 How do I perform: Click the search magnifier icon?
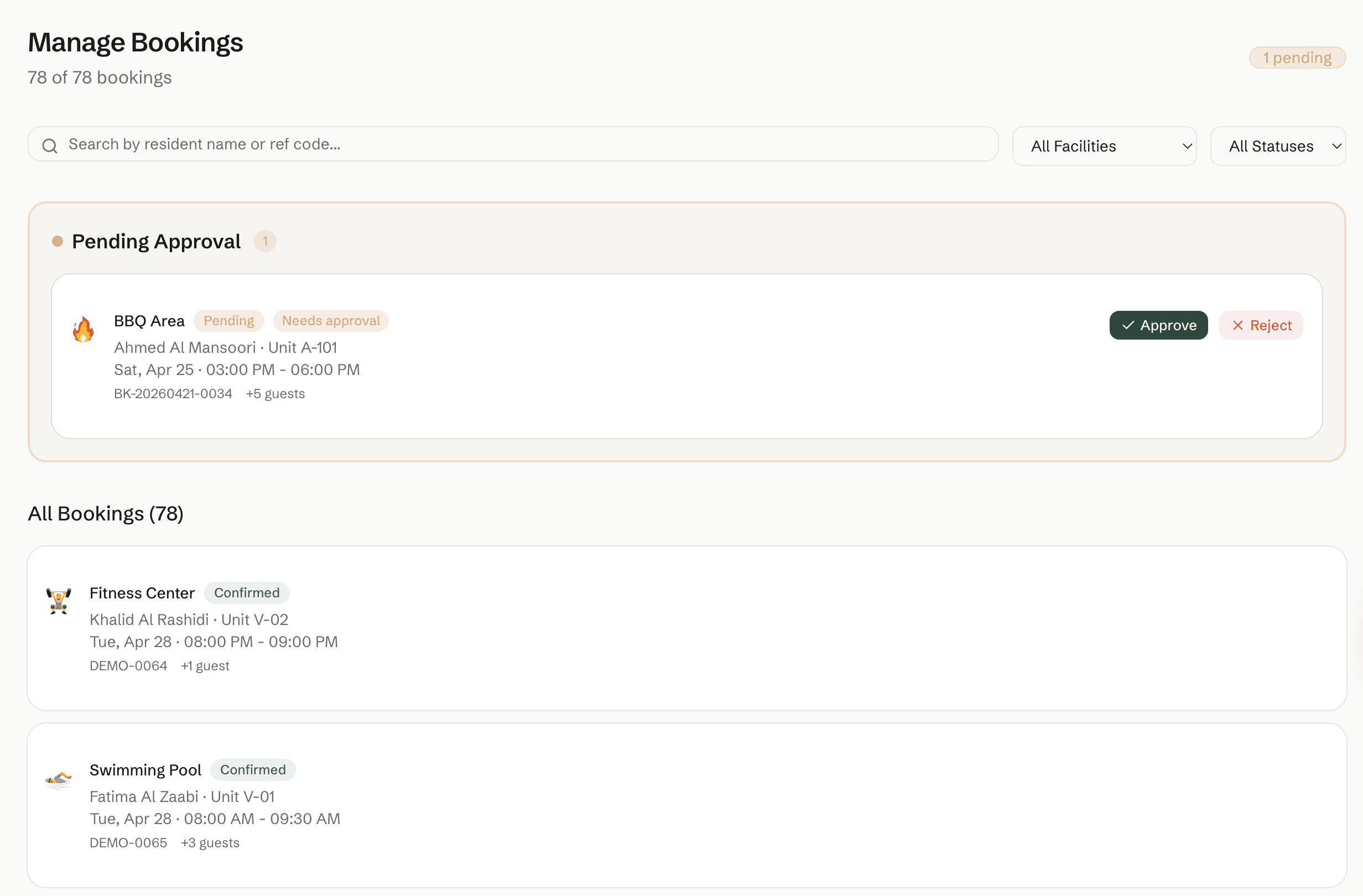point(50,146)
